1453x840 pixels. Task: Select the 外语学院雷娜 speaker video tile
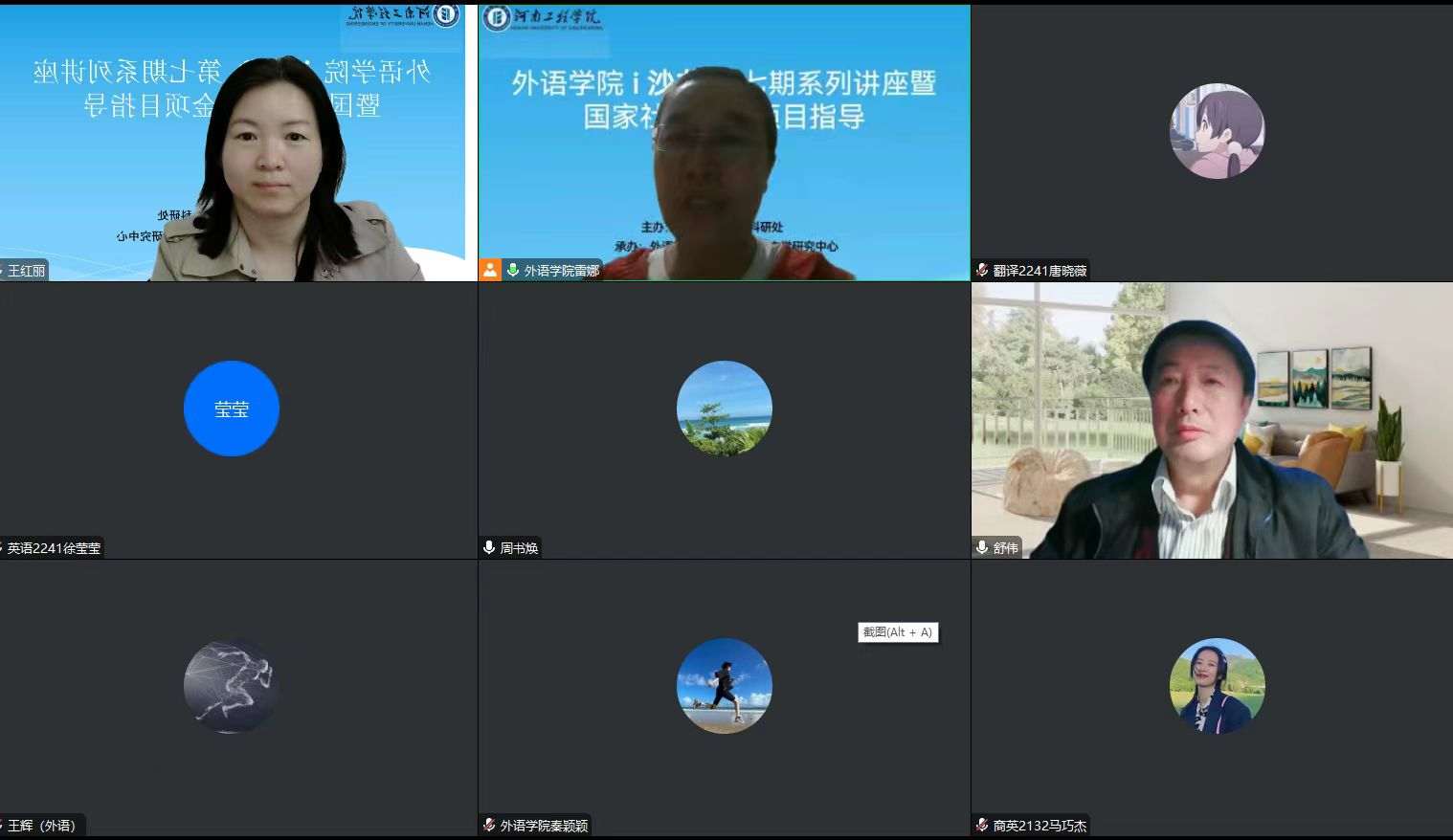(x=724, y=144)
